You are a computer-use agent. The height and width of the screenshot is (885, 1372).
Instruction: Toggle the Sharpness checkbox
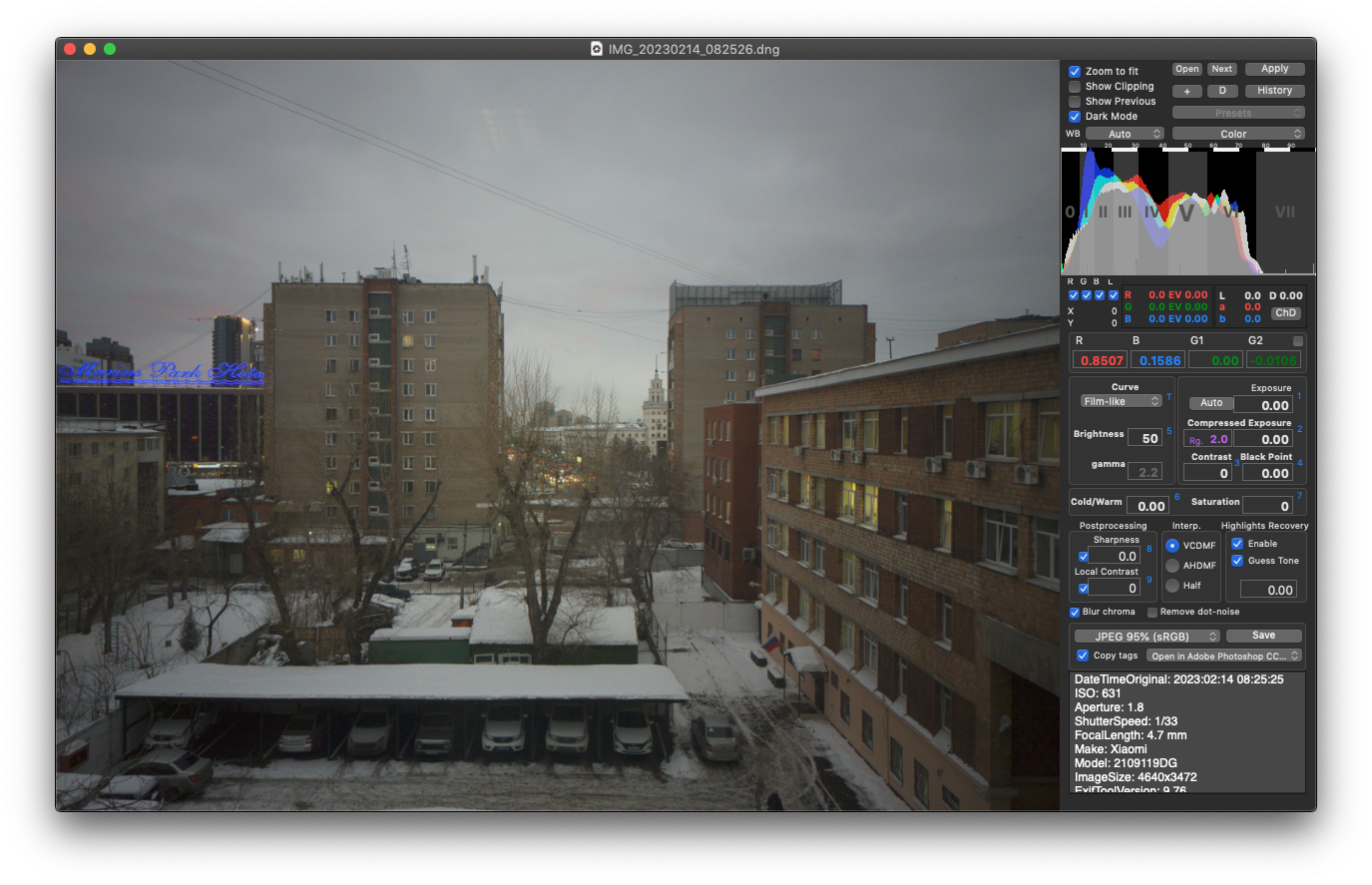(x=1084, y=557)
